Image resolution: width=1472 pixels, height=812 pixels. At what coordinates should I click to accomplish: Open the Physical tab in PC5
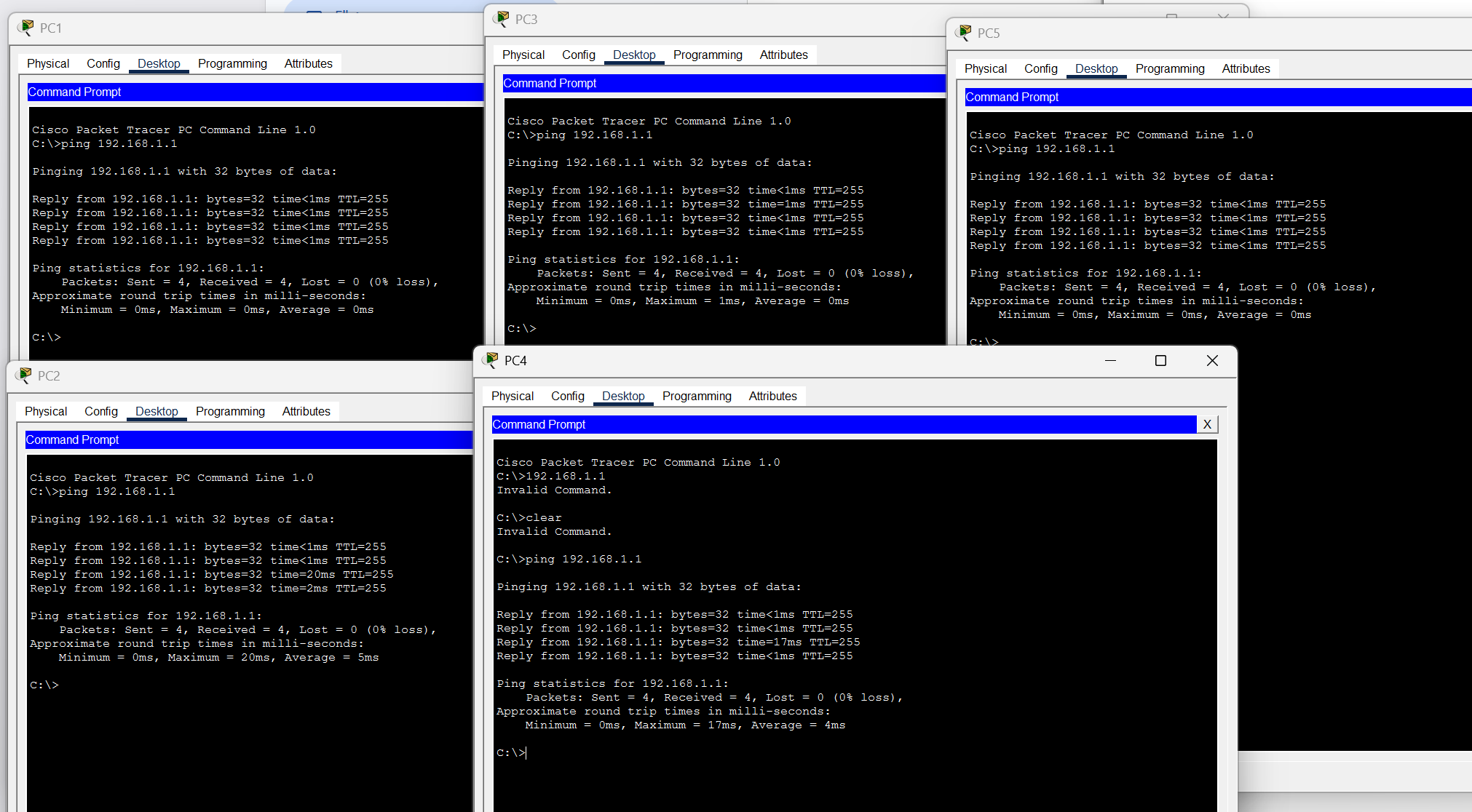click(x=986, y=68)
